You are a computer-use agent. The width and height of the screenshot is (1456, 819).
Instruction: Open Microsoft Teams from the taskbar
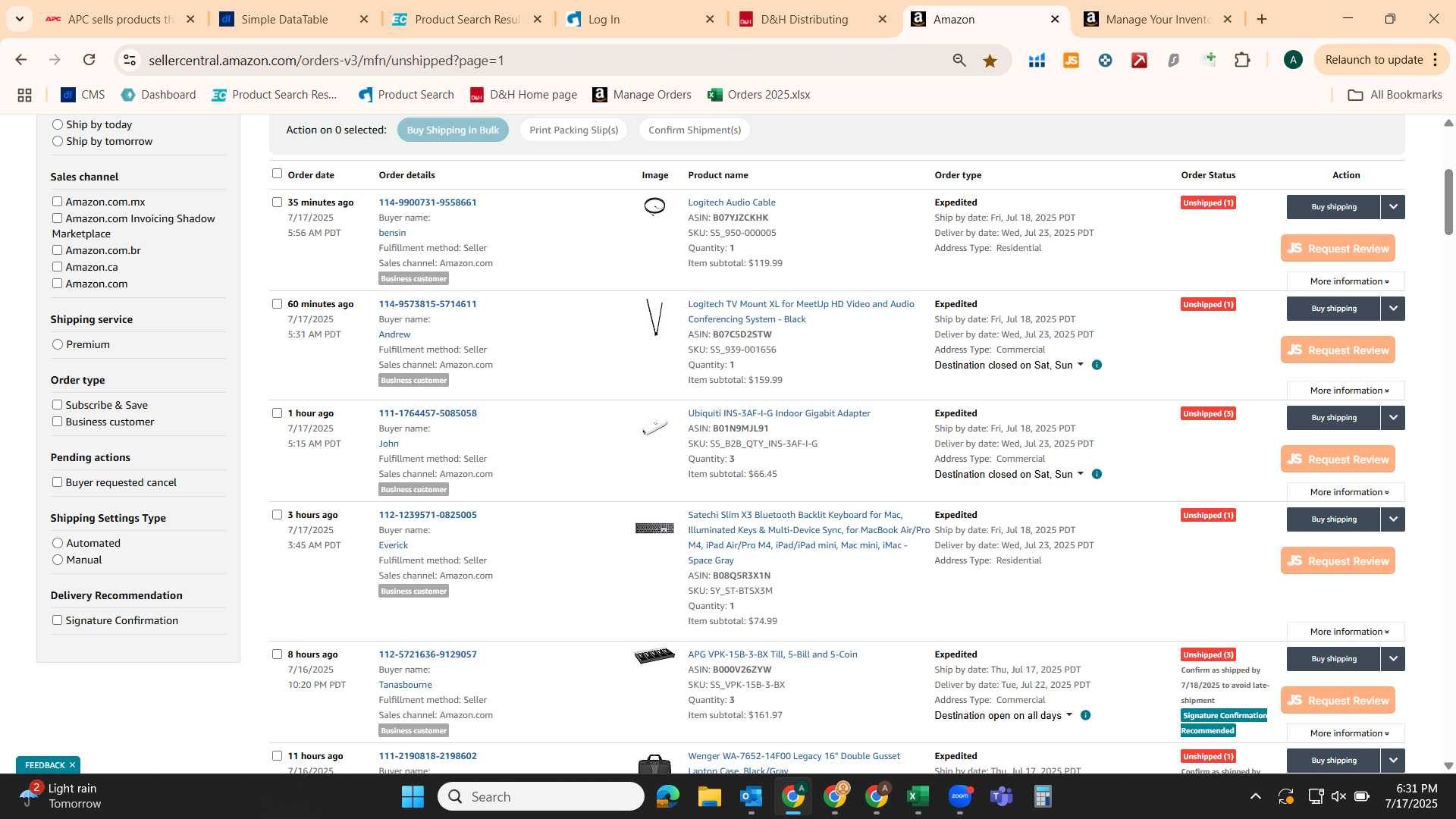[x=1001, y=797]
